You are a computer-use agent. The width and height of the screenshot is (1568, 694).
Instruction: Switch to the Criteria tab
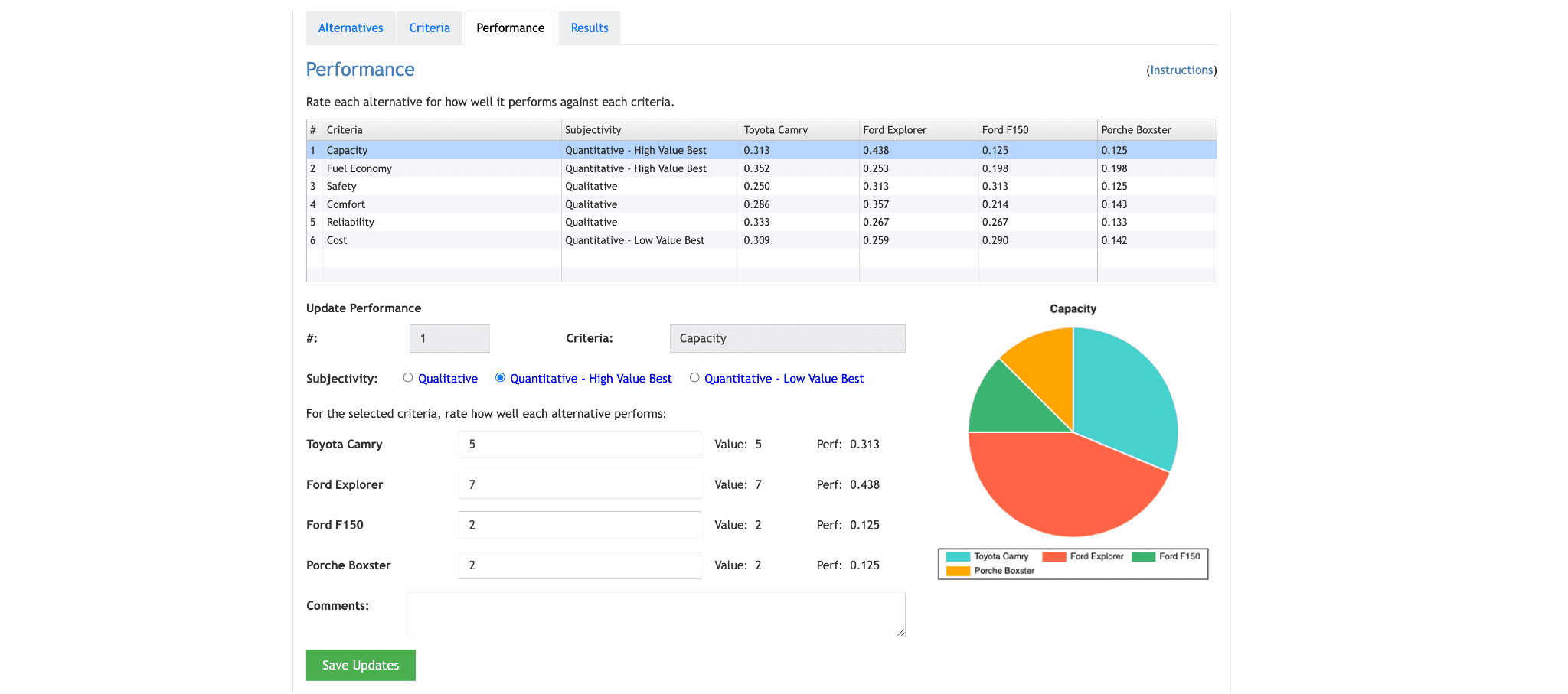coord(430,28)
